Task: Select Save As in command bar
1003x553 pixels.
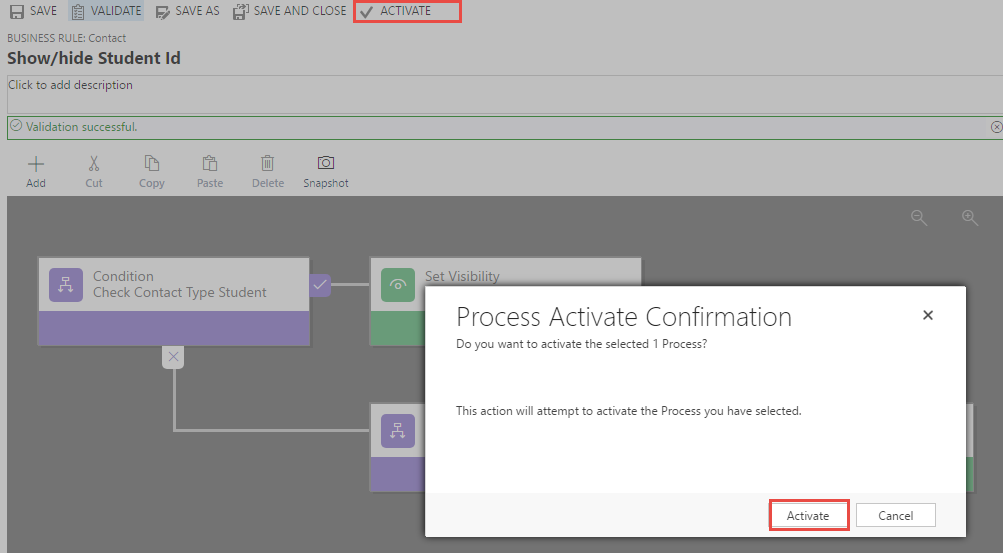Action: 187,12
